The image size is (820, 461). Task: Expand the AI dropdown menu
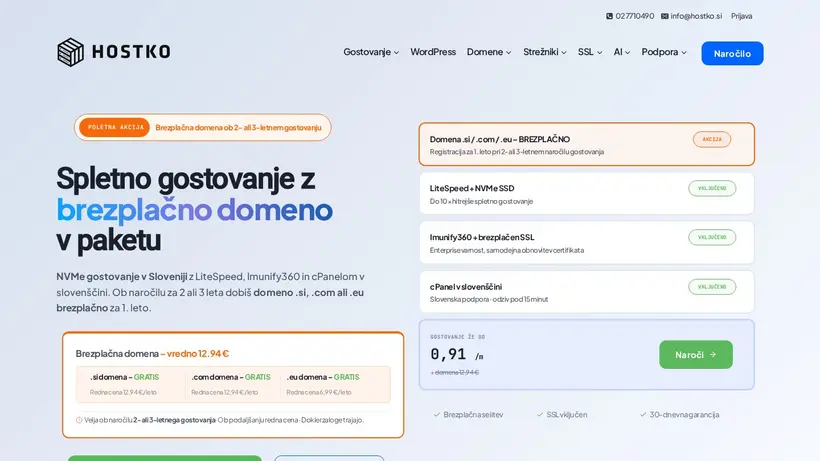click(621, 52)
